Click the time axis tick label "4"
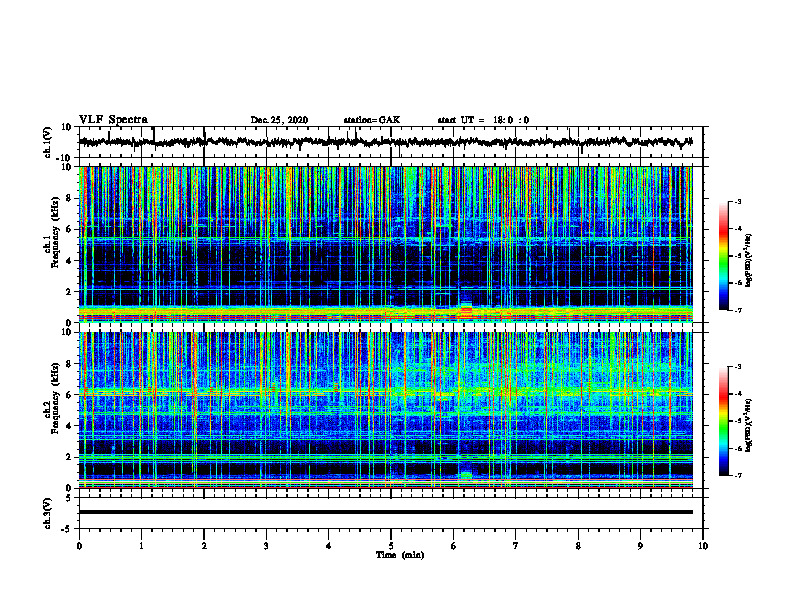Screen dimensions: 792x612 point(329,546)
